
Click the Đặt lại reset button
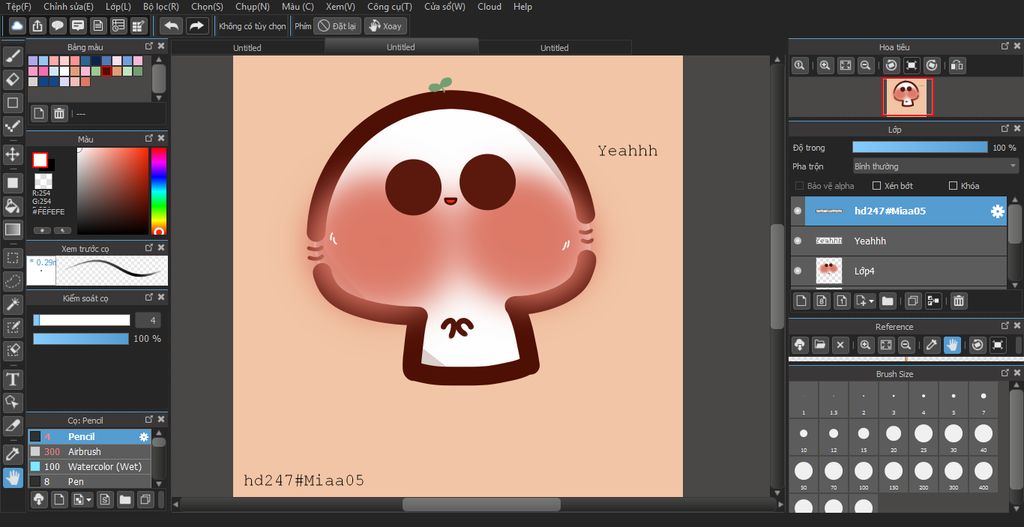[337, 26]
